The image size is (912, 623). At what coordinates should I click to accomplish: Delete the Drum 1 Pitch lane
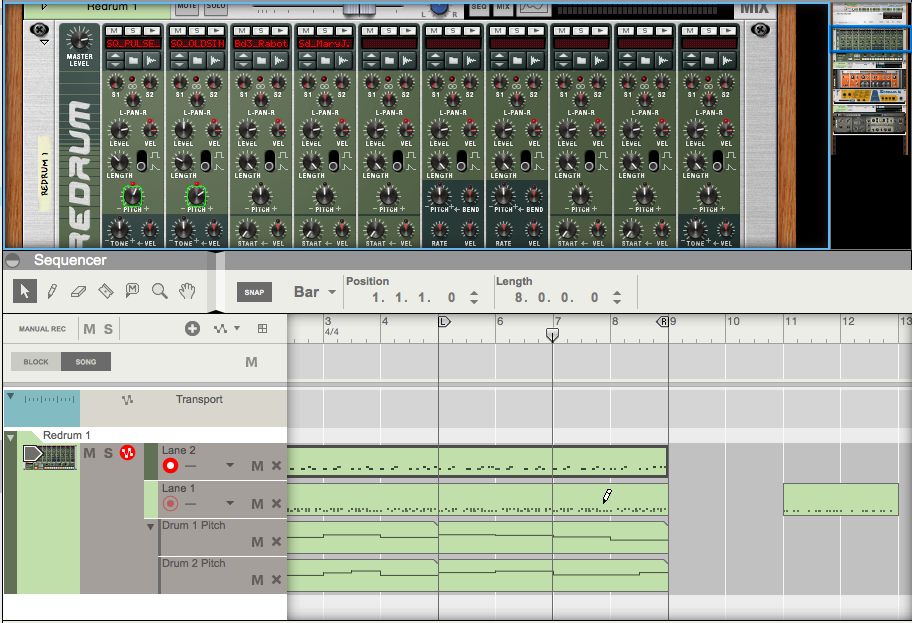click(276, 542)
